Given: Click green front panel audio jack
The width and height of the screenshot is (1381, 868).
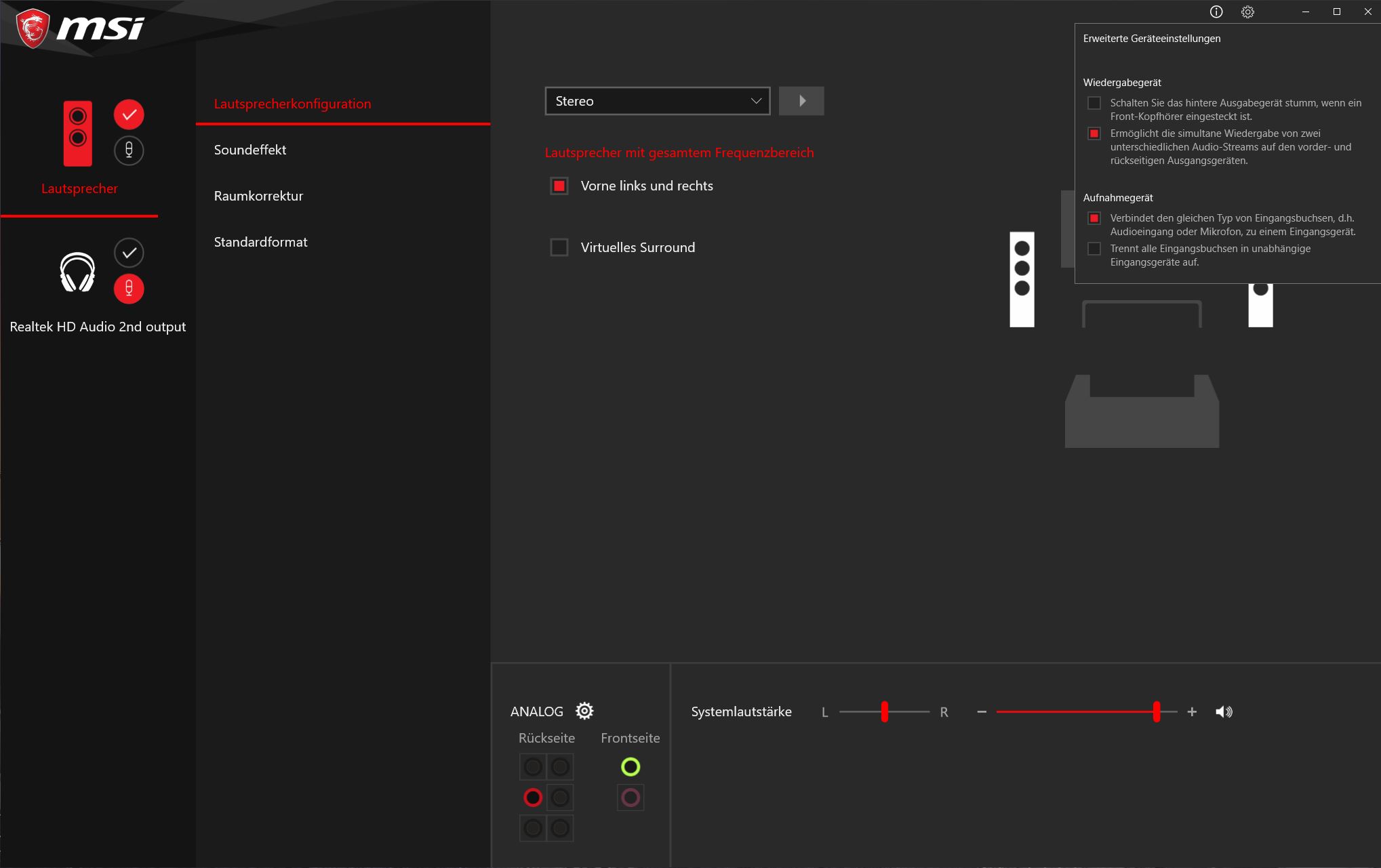Looking at the screenshot, I should coord(631,766).
